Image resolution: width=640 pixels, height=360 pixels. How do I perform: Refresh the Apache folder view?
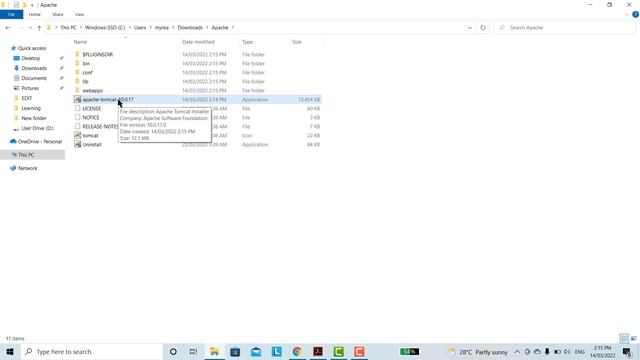[483, 28]
